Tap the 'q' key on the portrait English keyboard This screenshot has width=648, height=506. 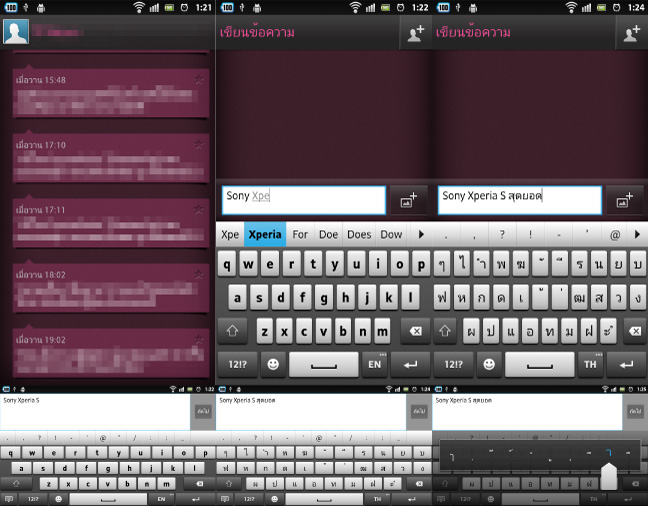pos(227,264)
